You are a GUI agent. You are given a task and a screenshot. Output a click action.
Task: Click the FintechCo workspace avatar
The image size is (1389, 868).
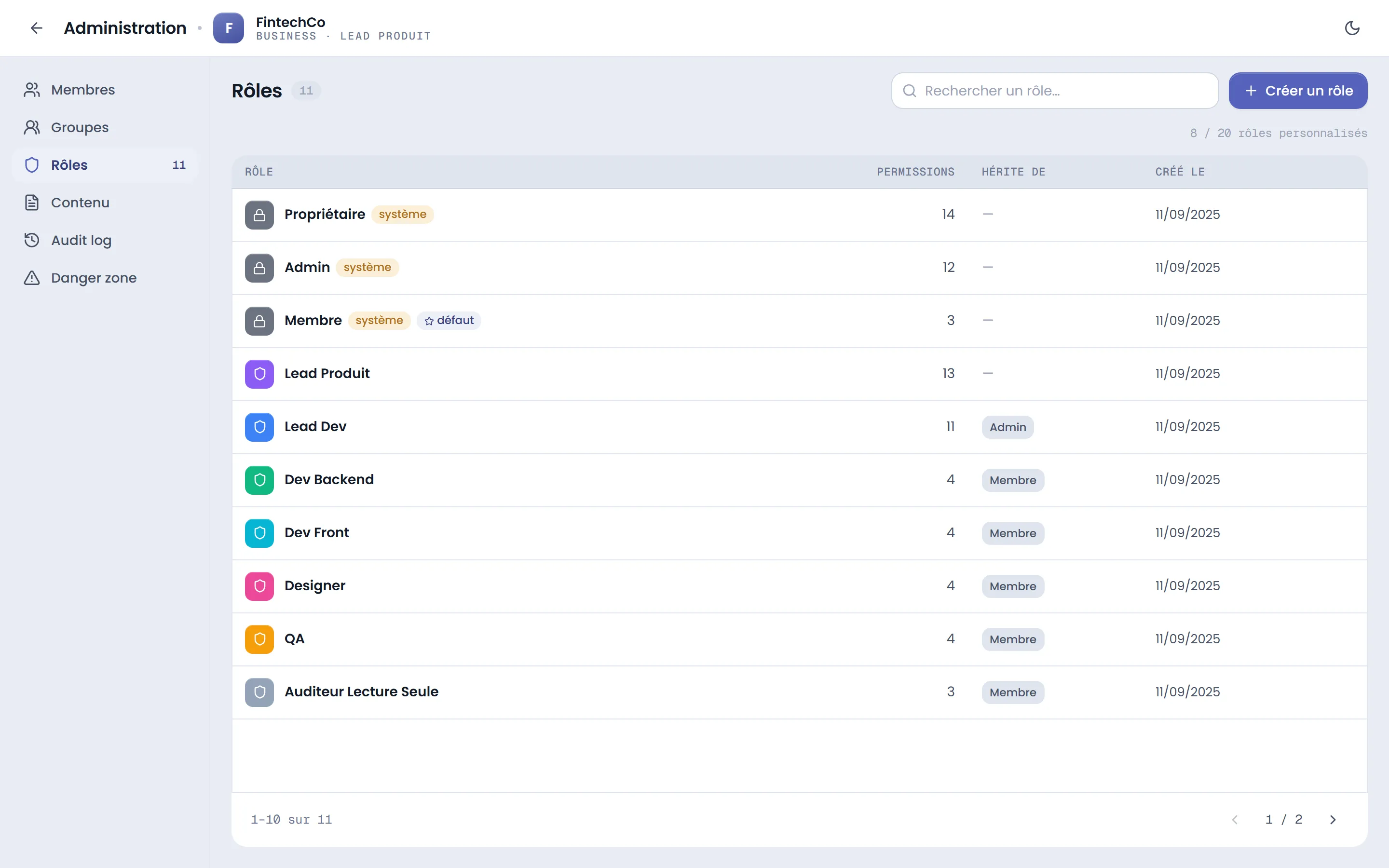click(229, 27)
